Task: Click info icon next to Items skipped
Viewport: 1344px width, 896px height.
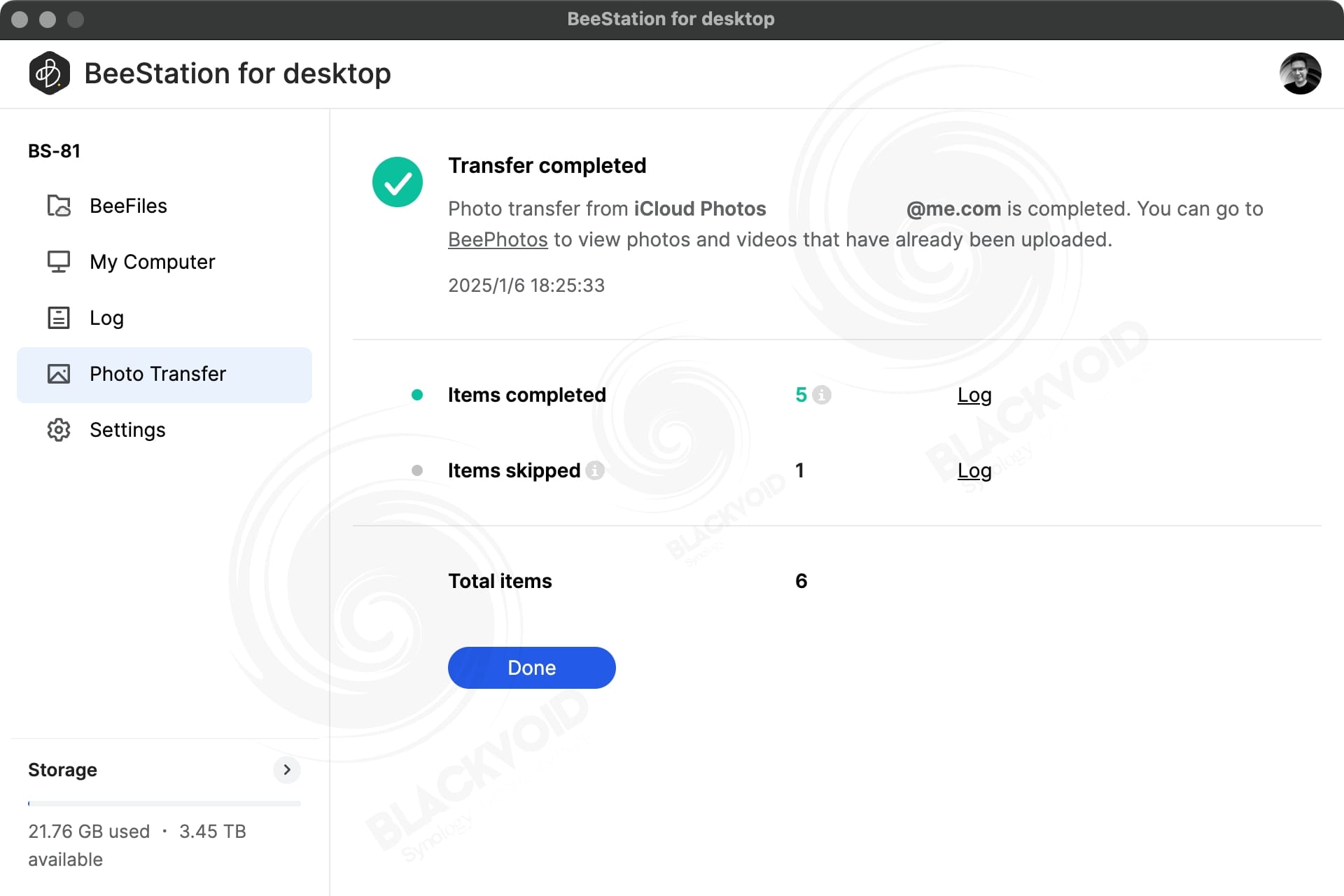Action: pos(595,470)
